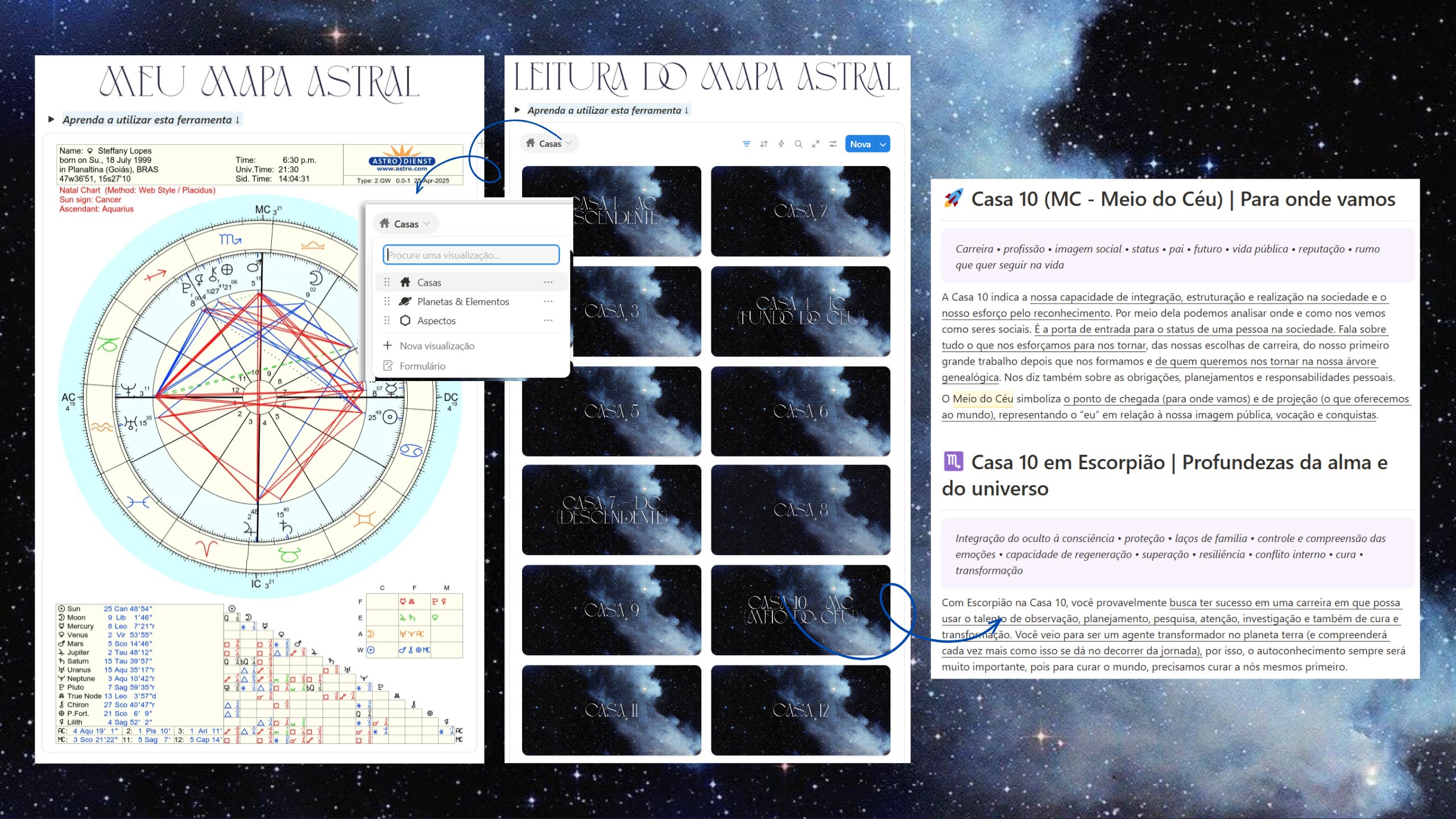Click the blue Nova button

coord(860,144)
